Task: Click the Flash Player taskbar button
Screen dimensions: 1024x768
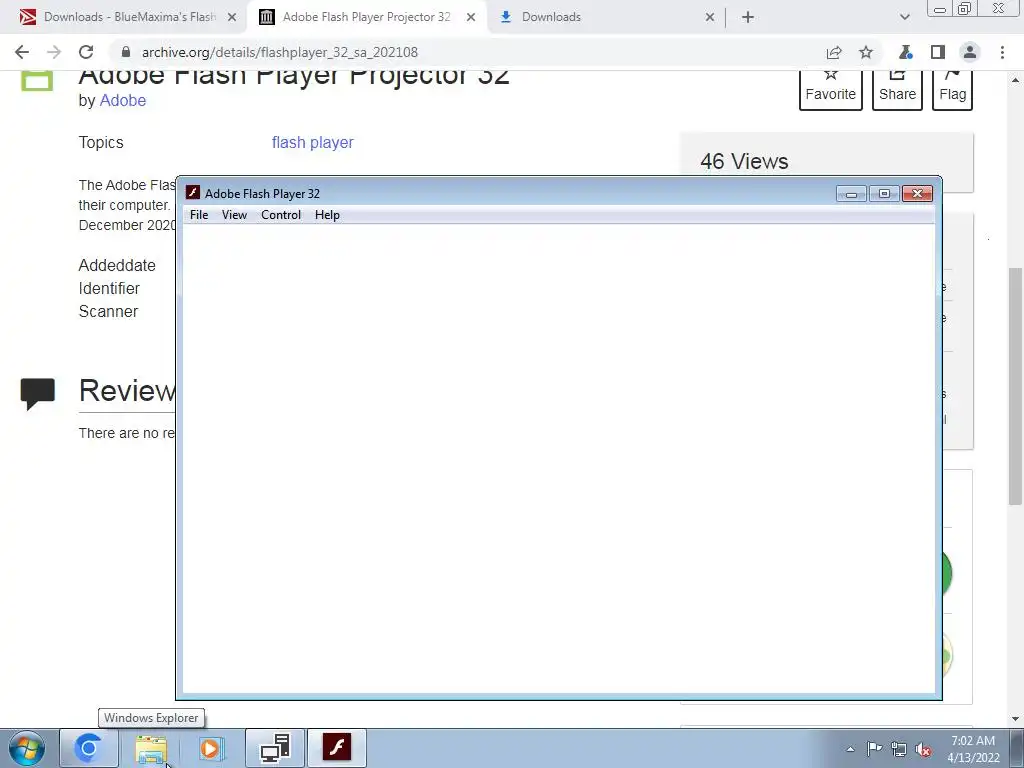Action: pyautogui.click(x=336, y=748)
